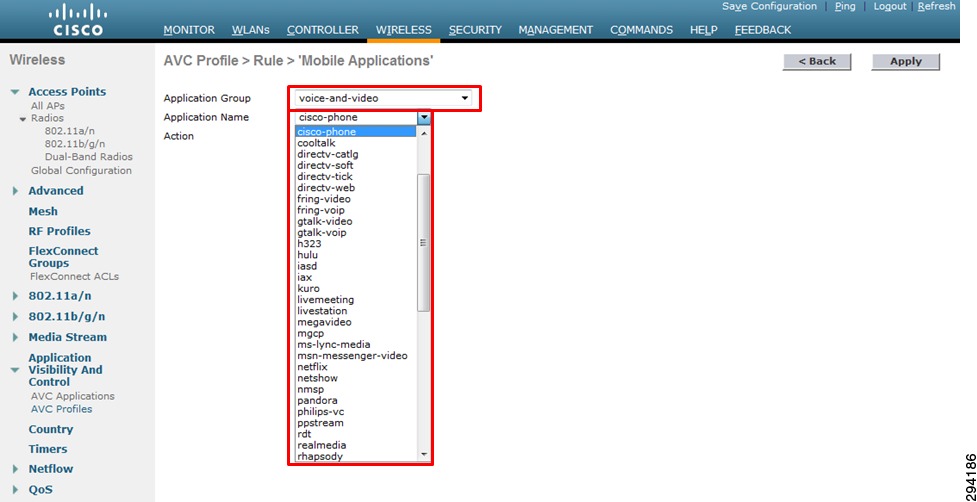
Task: Open the Mesh section
Action: click(43, 211)
